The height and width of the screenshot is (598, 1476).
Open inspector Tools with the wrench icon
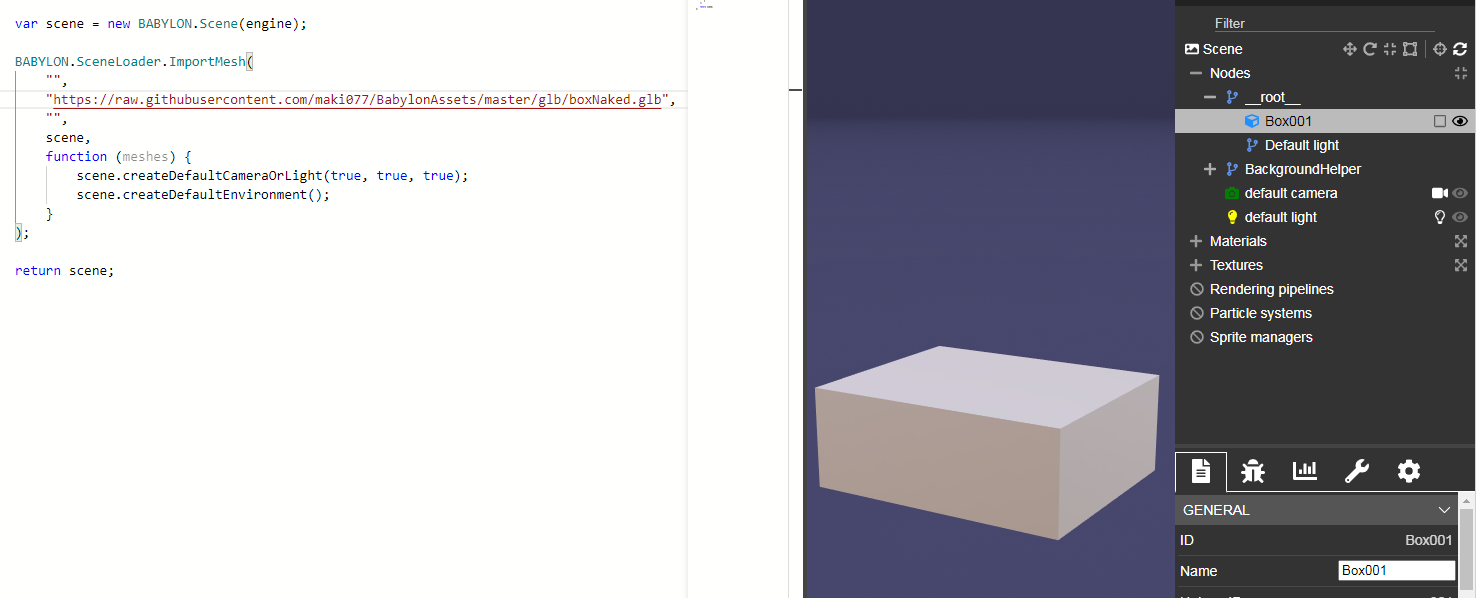tap(1357, 471)
